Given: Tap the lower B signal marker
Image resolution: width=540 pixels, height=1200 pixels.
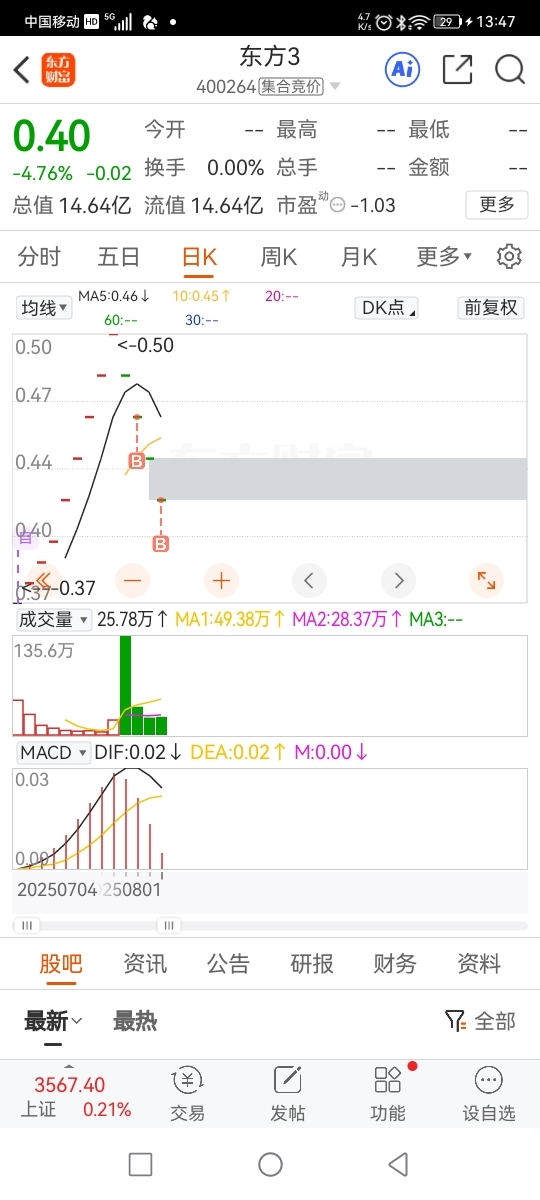Looking at the screenshot, I should pos(160,543).
